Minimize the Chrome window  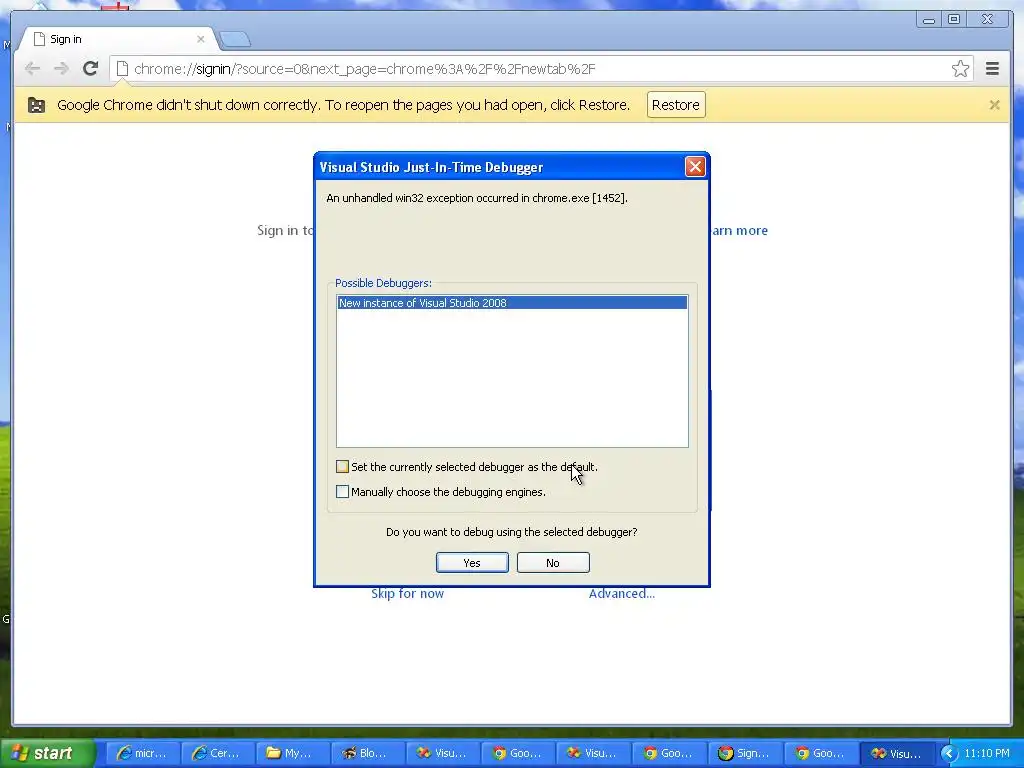(x=928, y=20)
